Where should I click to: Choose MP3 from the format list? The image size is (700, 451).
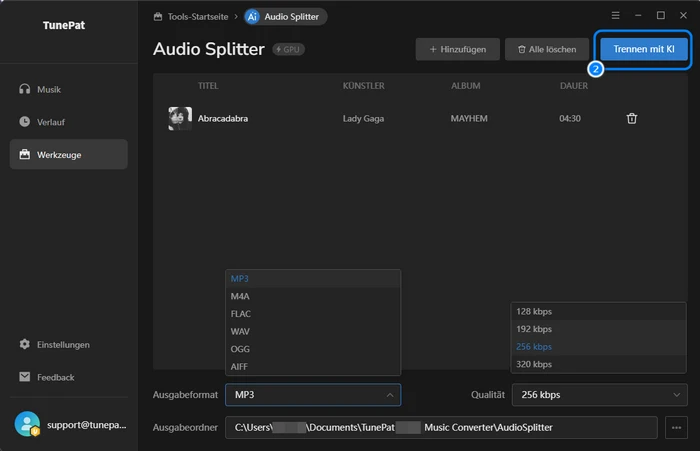point(313,279)
